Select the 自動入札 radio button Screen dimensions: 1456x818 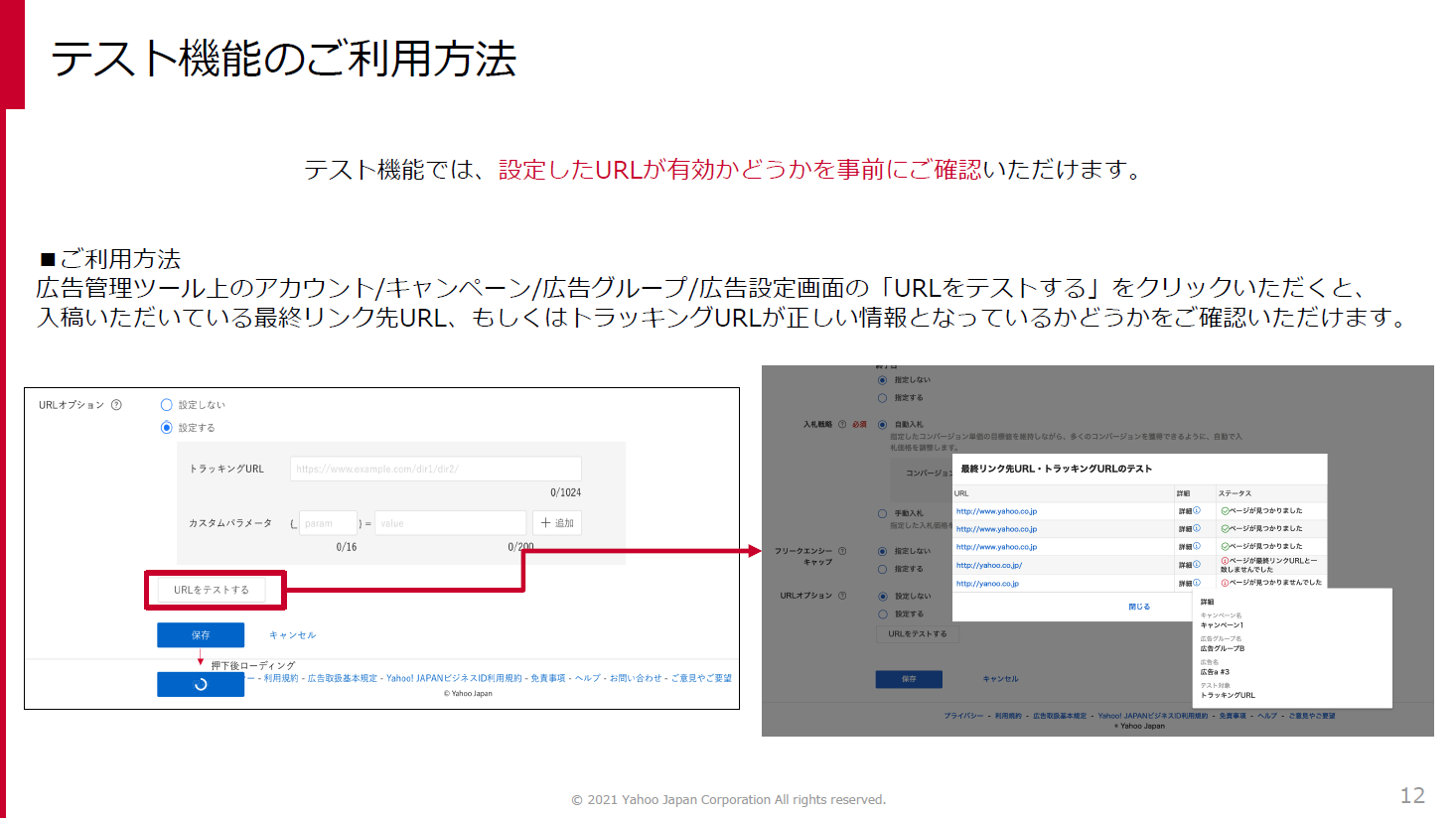[882, 425]
